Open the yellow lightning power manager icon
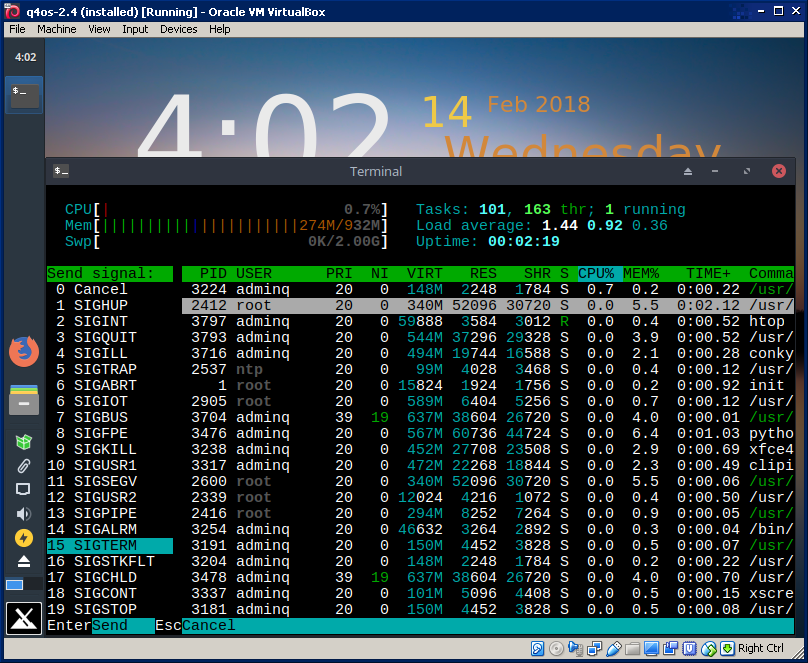808x663 pixels. (23, 538)
